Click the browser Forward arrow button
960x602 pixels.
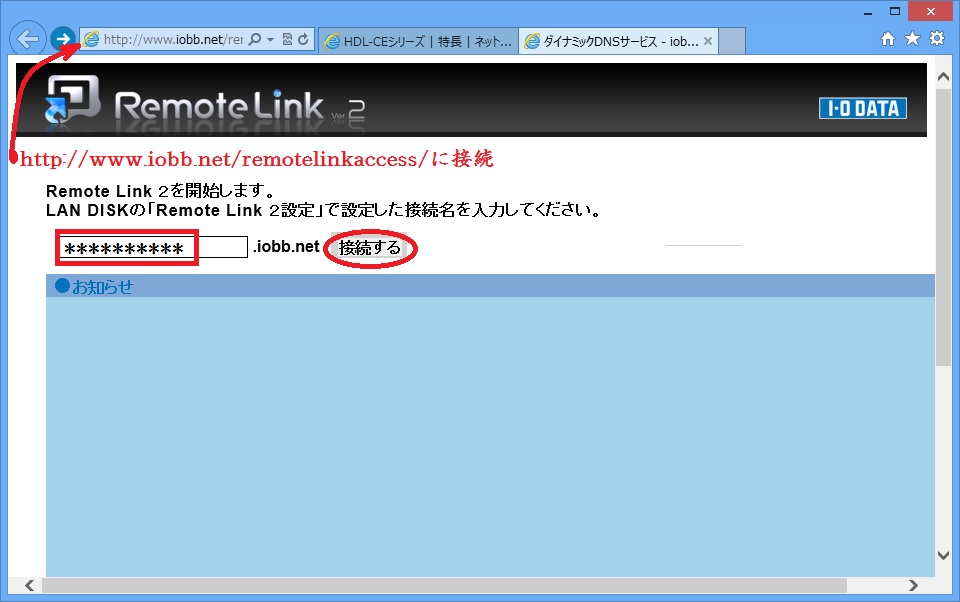[62, 39]
